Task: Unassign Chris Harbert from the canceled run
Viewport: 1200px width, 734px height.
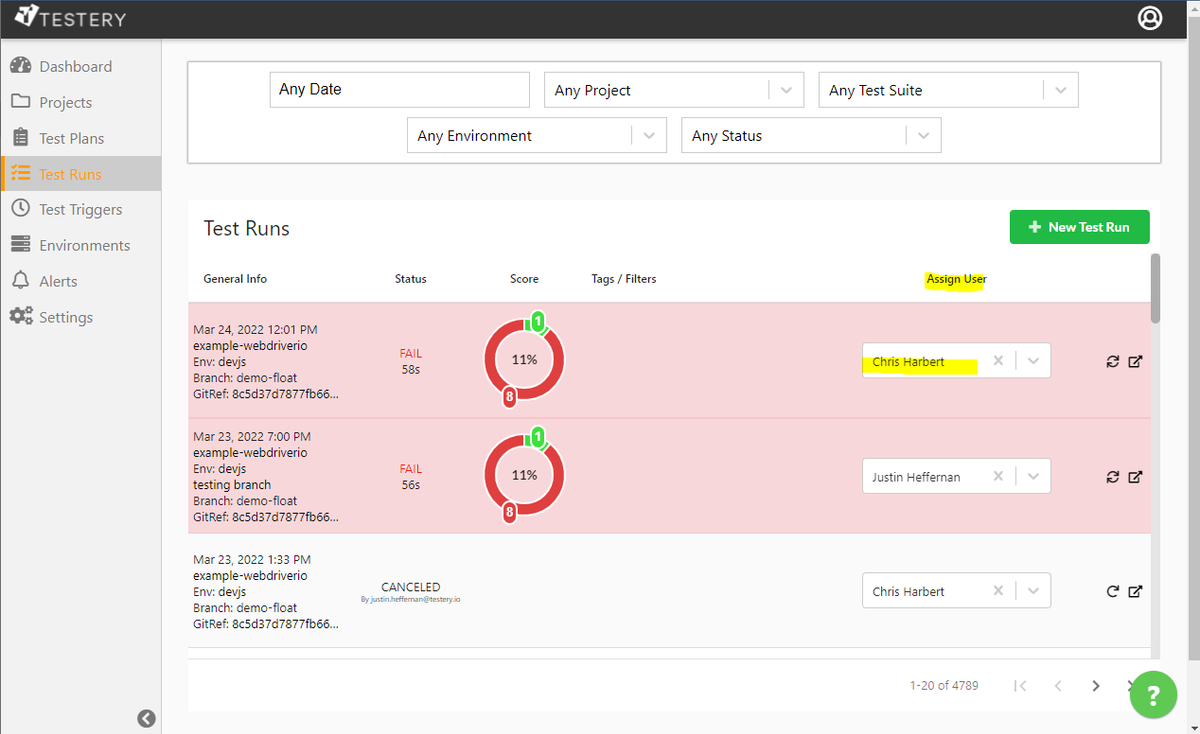Action: [998, 590]
